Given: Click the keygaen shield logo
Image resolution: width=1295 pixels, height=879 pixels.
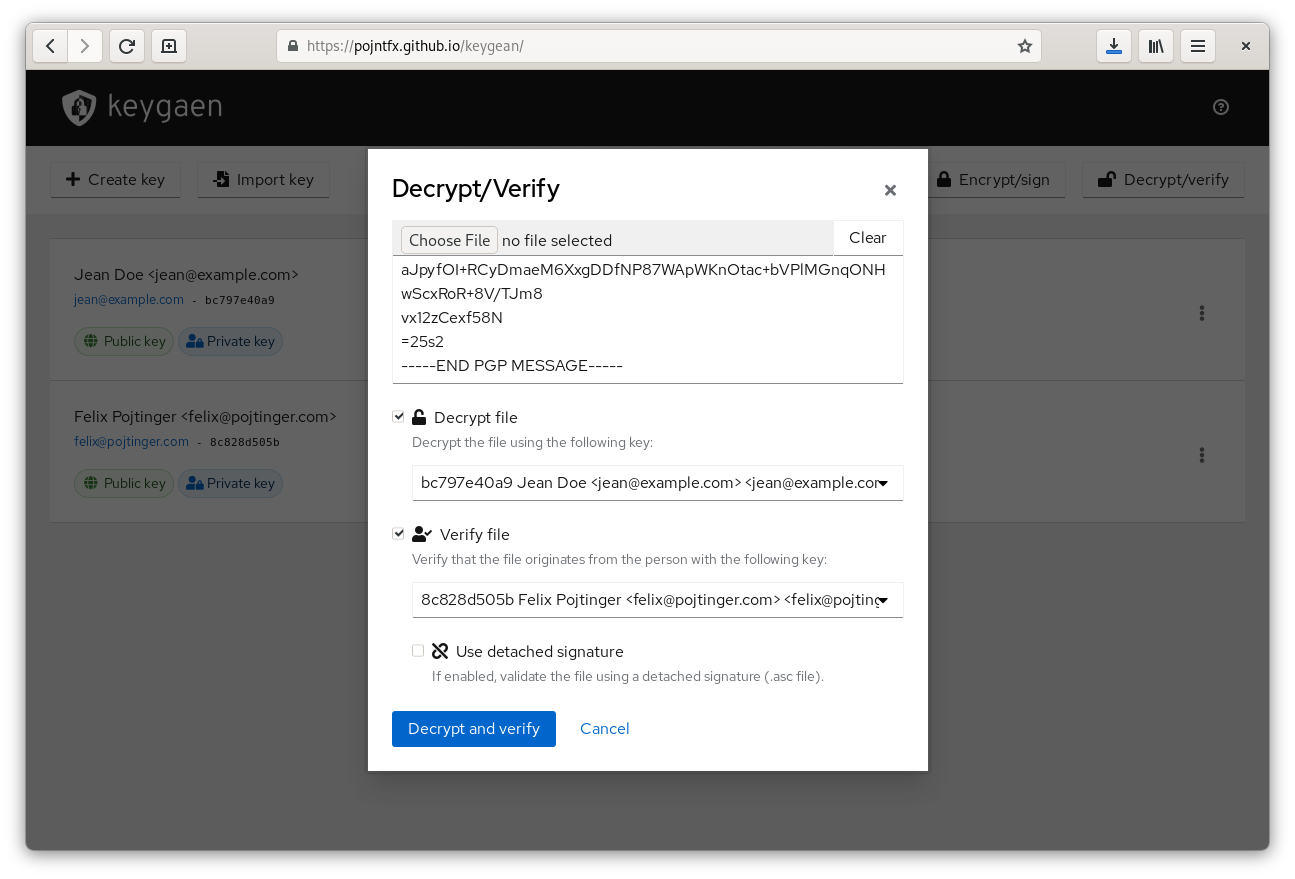Looking at the screenshot, I should 79,108.
